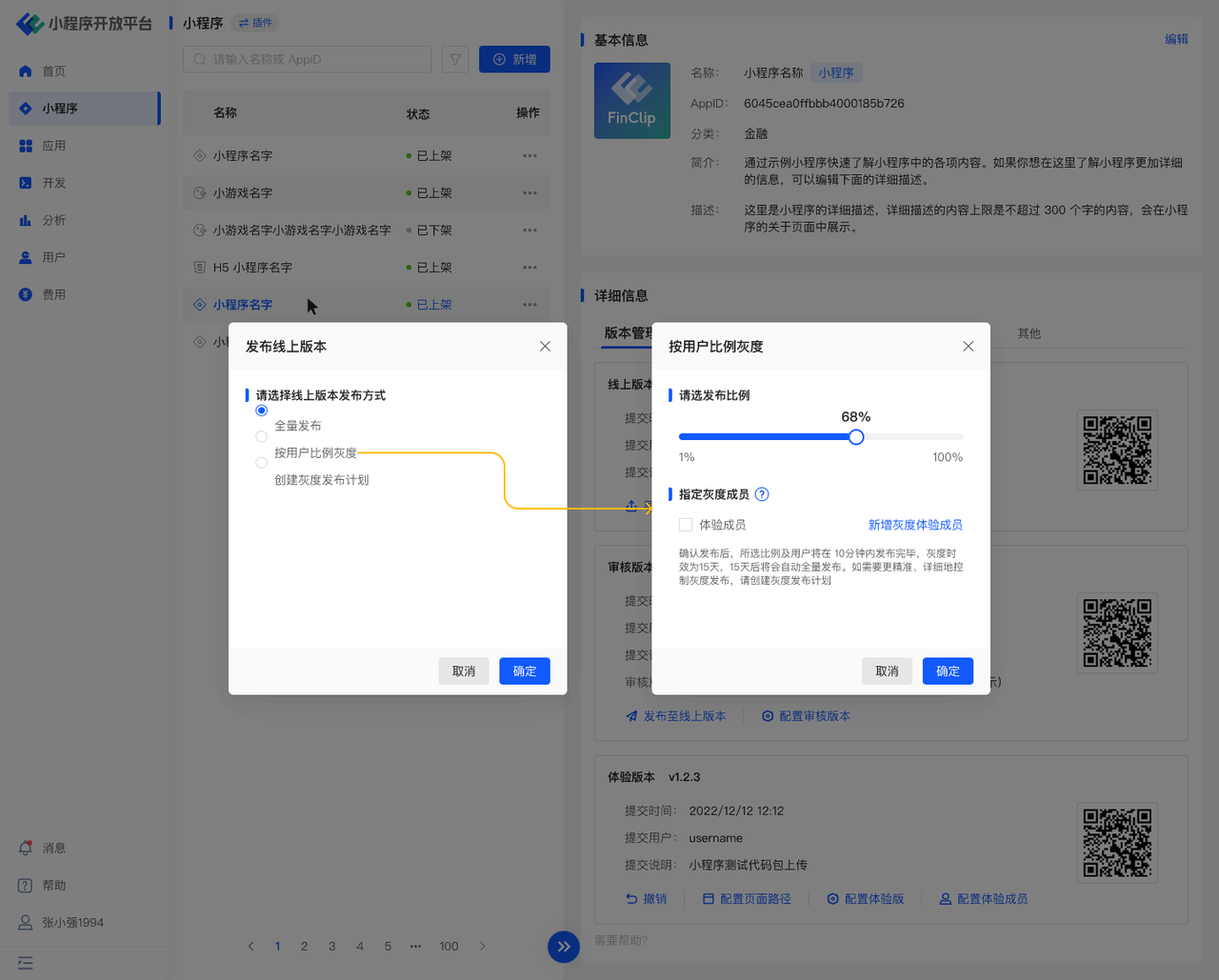Click 撤销 on the trial version
This screenshot has width=1219, height=980.
click(x=646, y=899)
